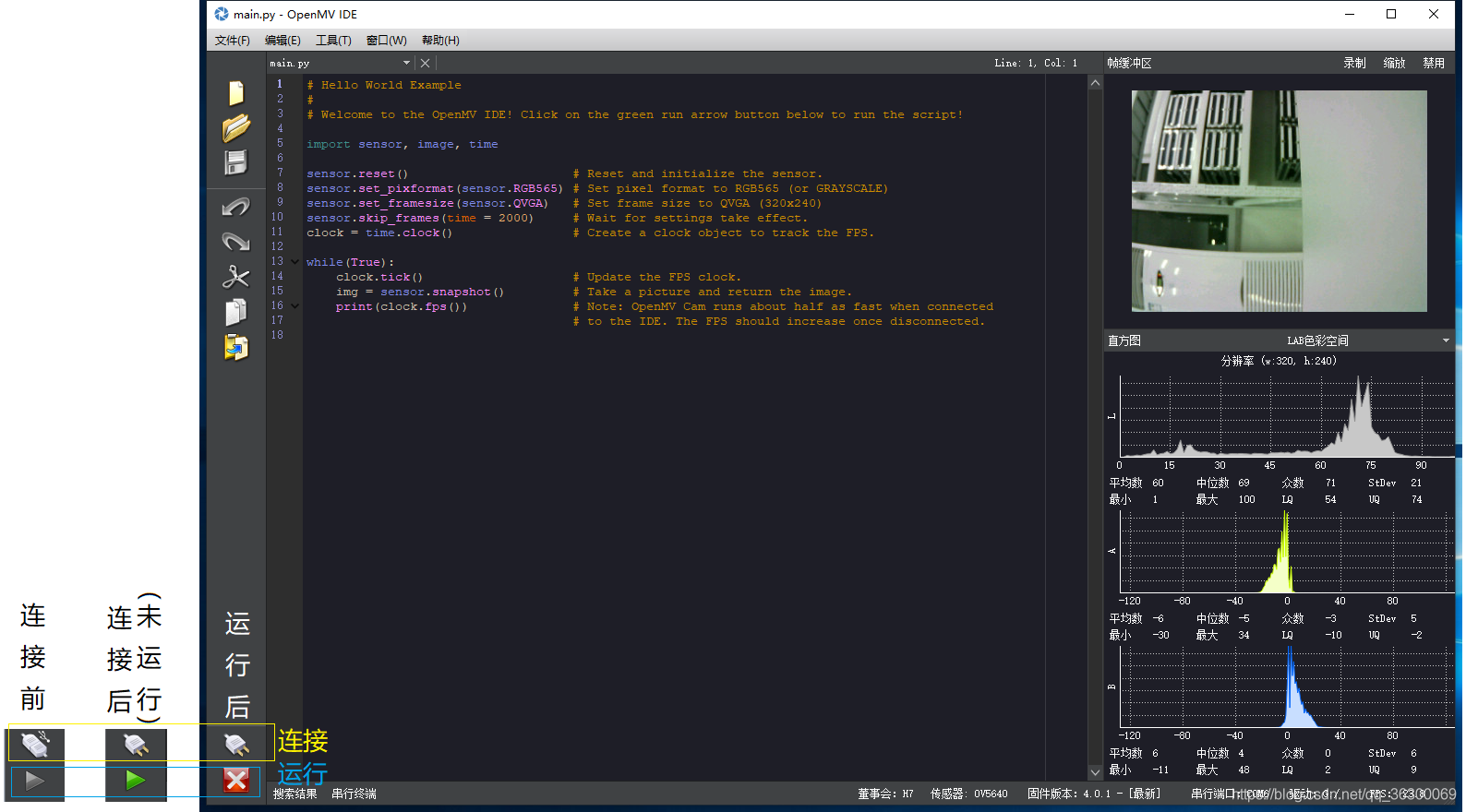Collapse the while loop fold arrow at line 13
Viewport: 1466px width, 812px height.
click(x=294, y=262)
